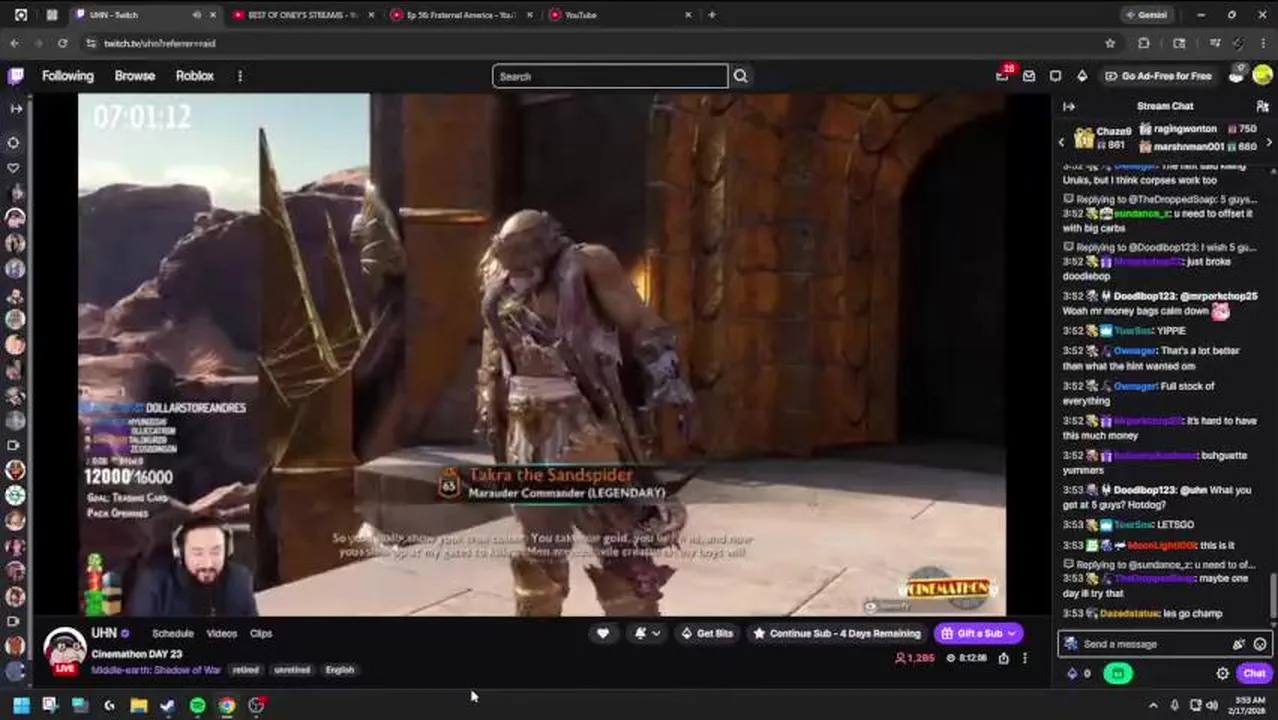The height and width of the screenshot is (720, 1278).
Task: Open the Twitch home logo
Action: click(x=16, y=76)
